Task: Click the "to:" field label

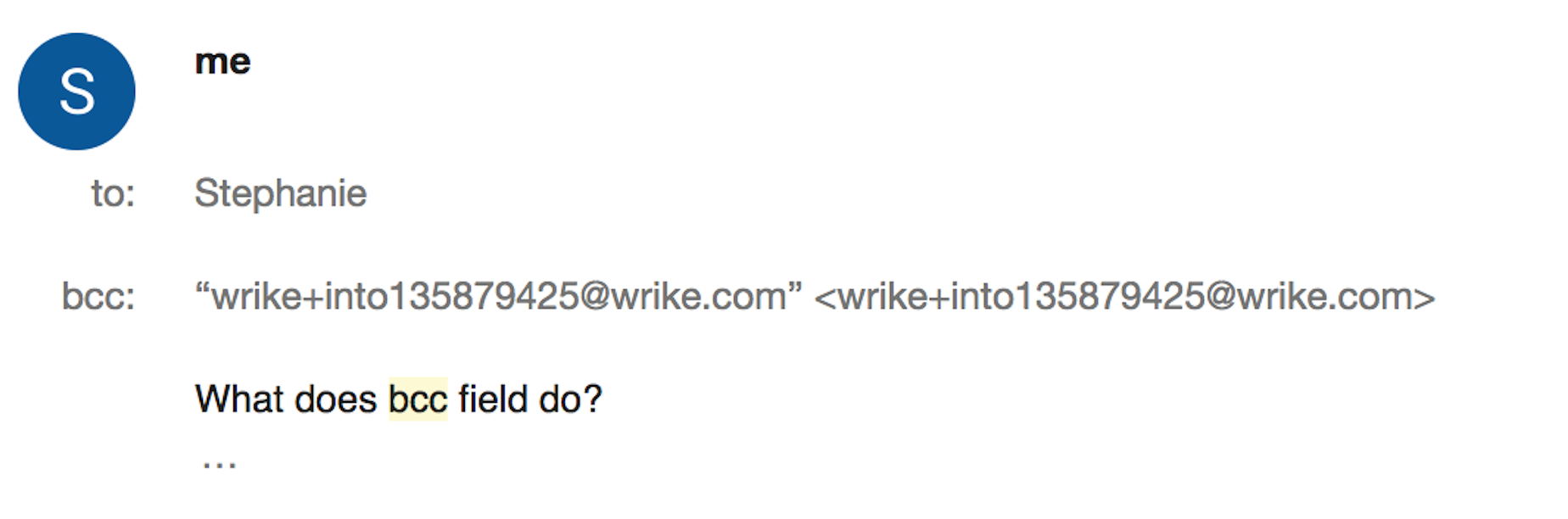Action: (x=113, y=194)
